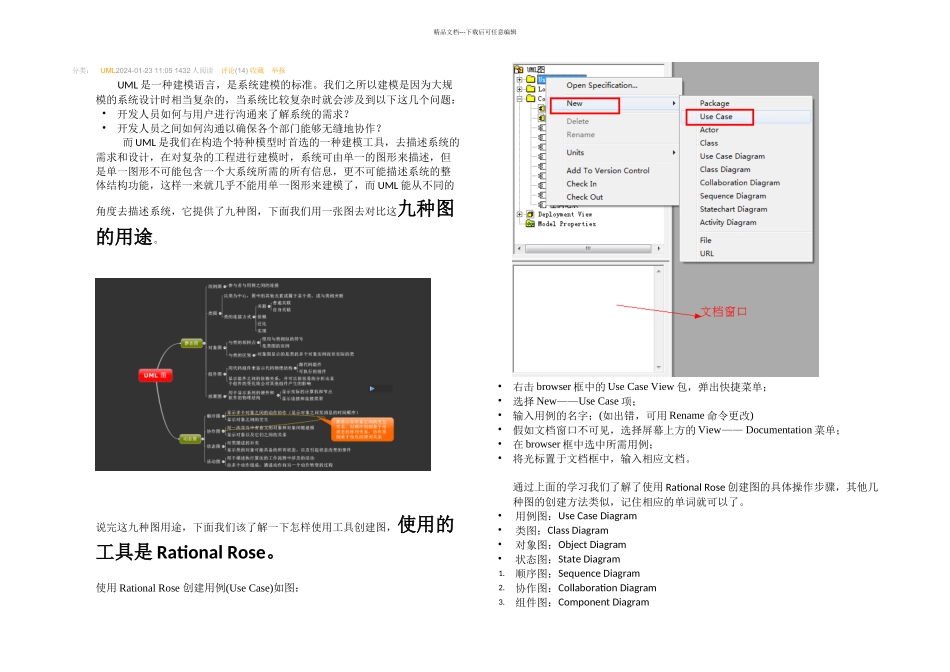Viewport: 950px width, 672px height.
Task: Click the text '顺序图: Sequence Diagram'
Action: point(578,574)
